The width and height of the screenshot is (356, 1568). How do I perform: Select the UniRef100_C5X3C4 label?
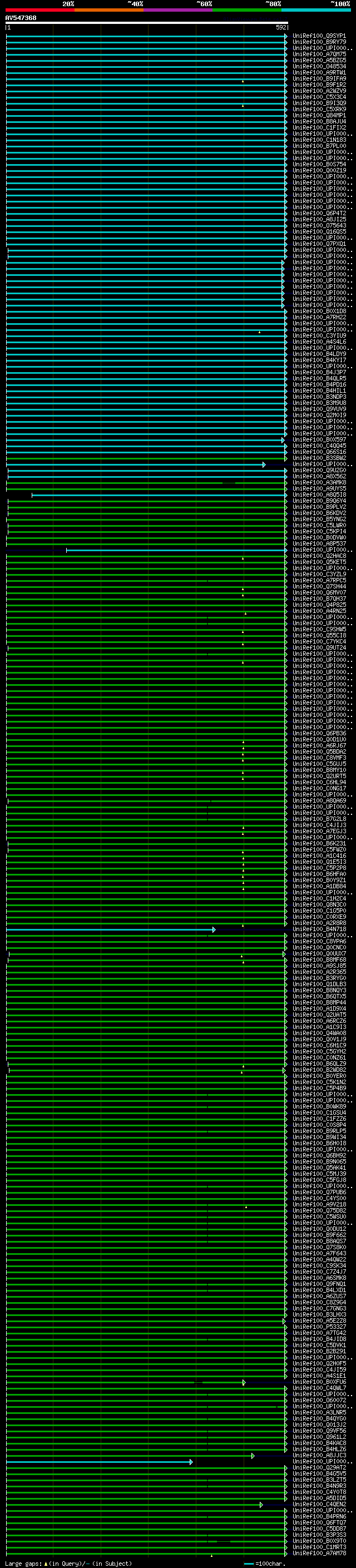(x=319, y=97)
